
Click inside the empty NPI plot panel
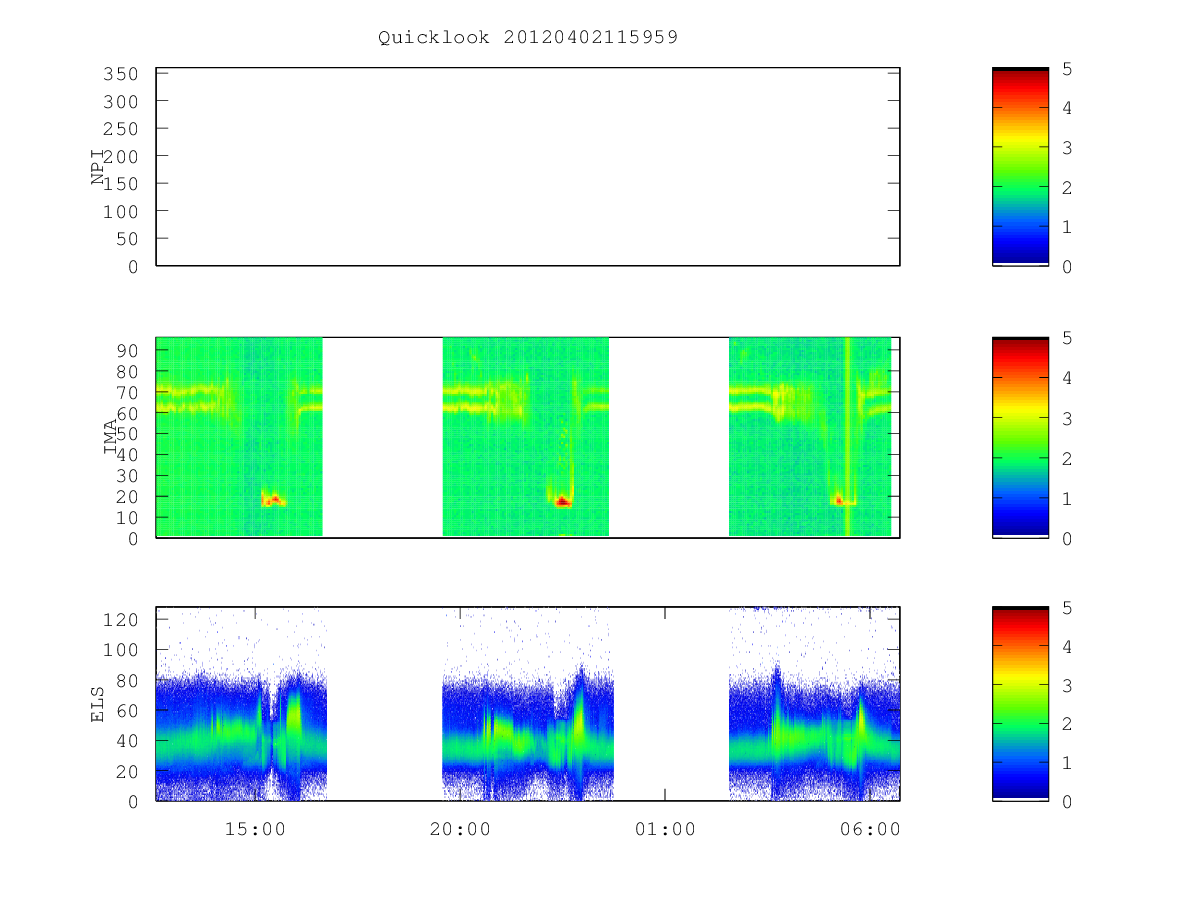[528, 167]
